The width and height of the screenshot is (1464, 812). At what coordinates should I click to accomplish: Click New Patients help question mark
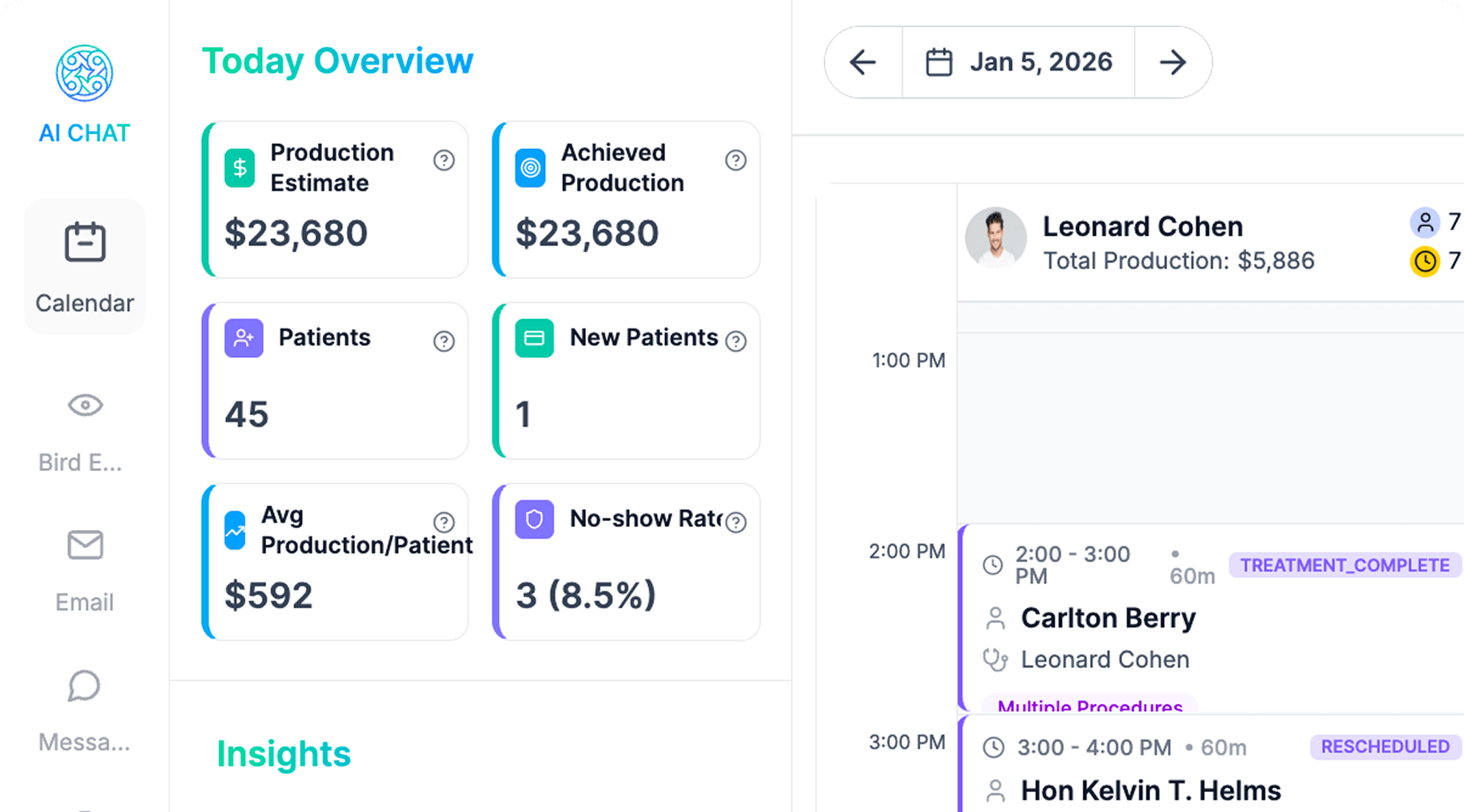click(736, 341)
